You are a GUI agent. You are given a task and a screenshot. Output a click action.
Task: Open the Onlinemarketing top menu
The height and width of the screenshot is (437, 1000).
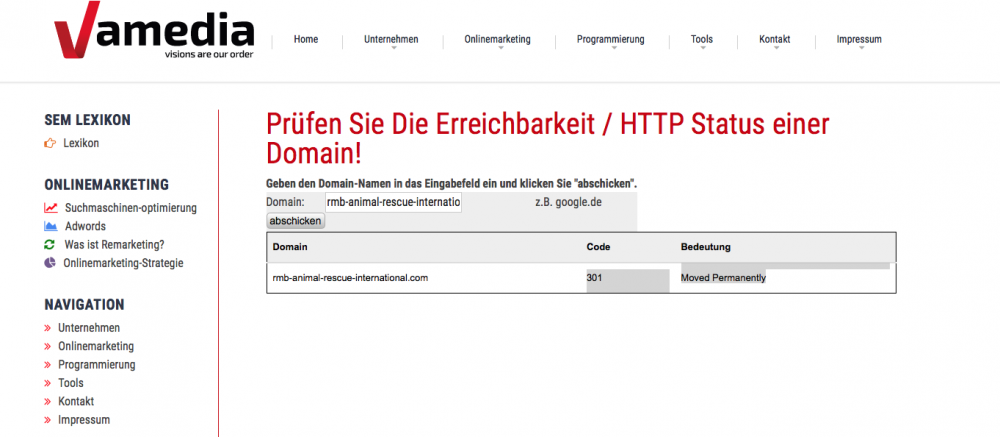(497, 40)
